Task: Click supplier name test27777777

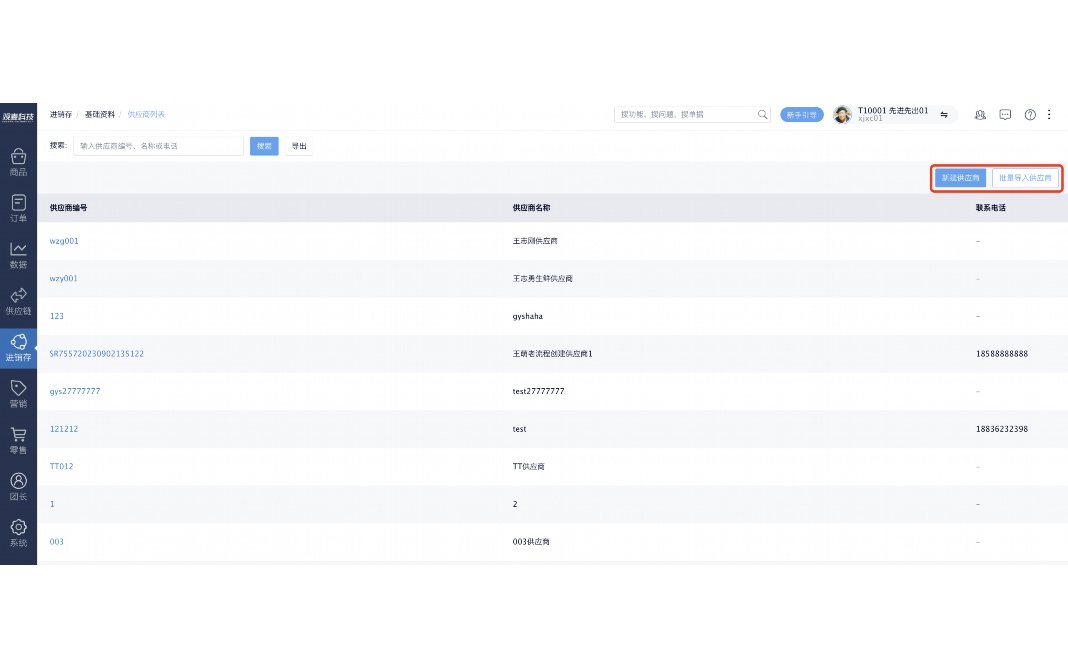Action: click(x=538, y=391)
